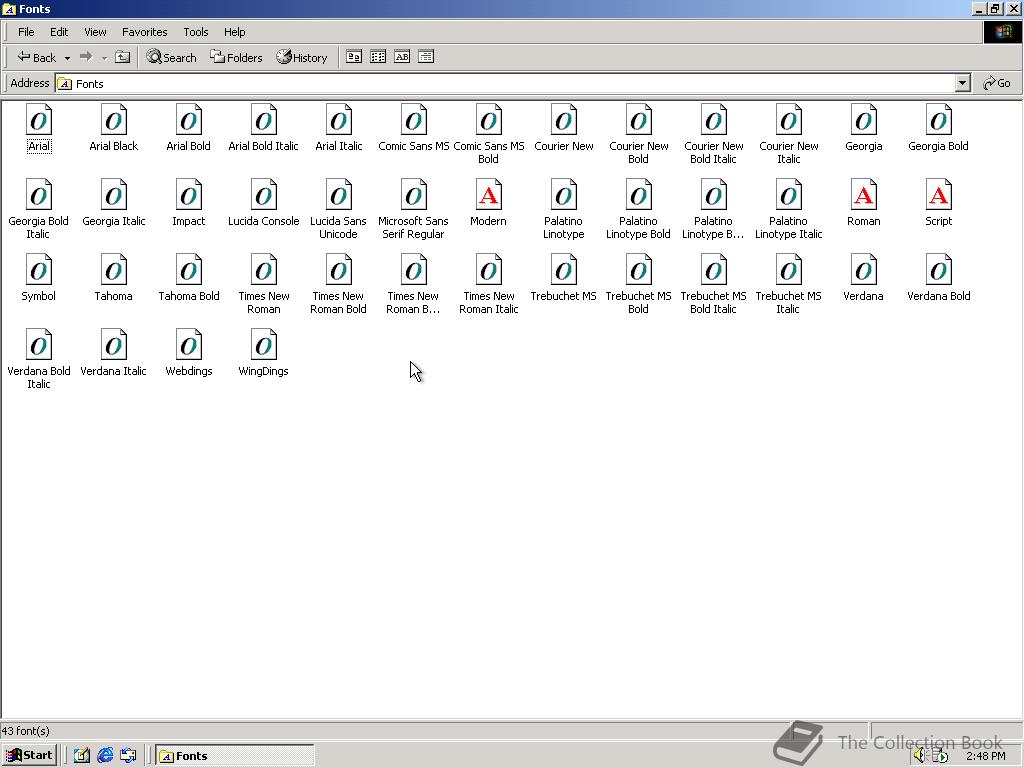Screen dimensions: 1024x768
Task: List fonts by similarity view
Action: click(402, 57)
